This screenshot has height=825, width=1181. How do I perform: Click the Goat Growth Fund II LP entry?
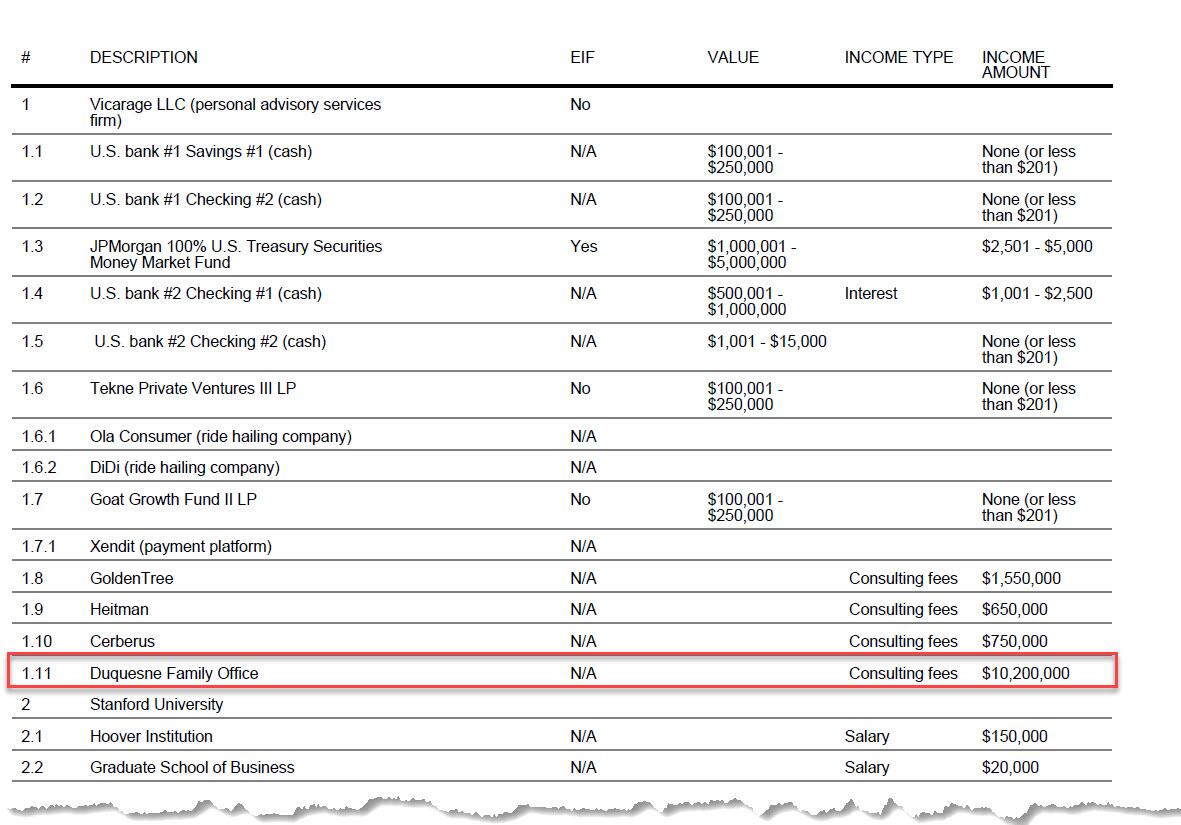pyautogui.click(x=173, y=499)
